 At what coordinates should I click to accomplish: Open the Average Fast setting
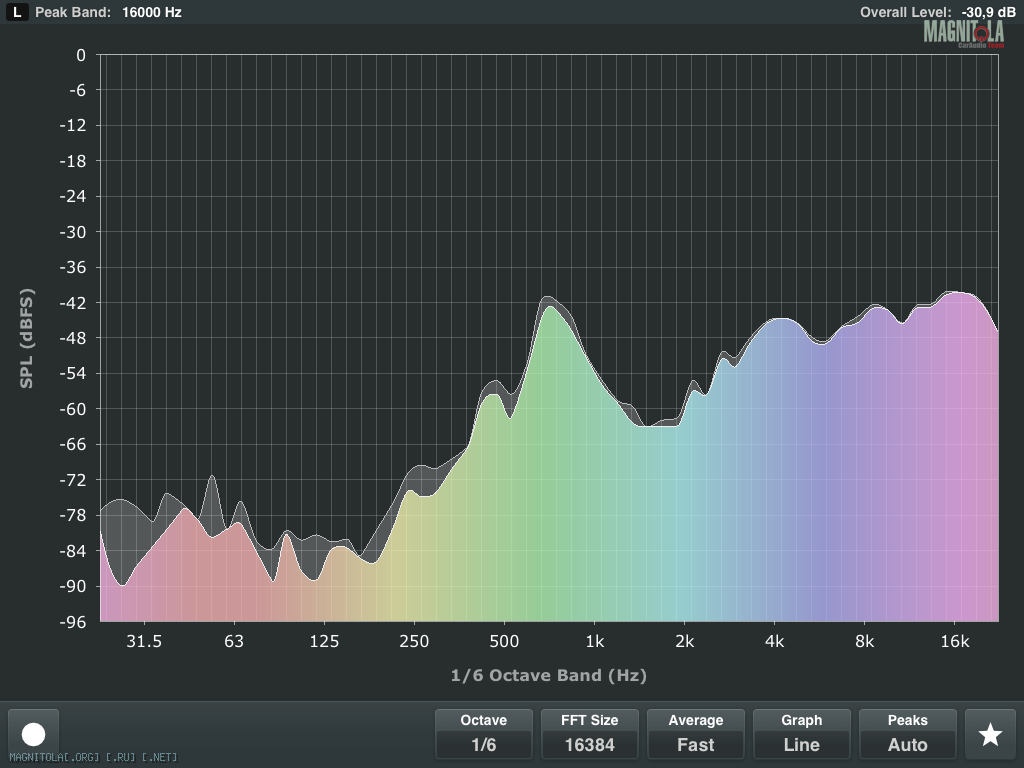pos(696,734)
